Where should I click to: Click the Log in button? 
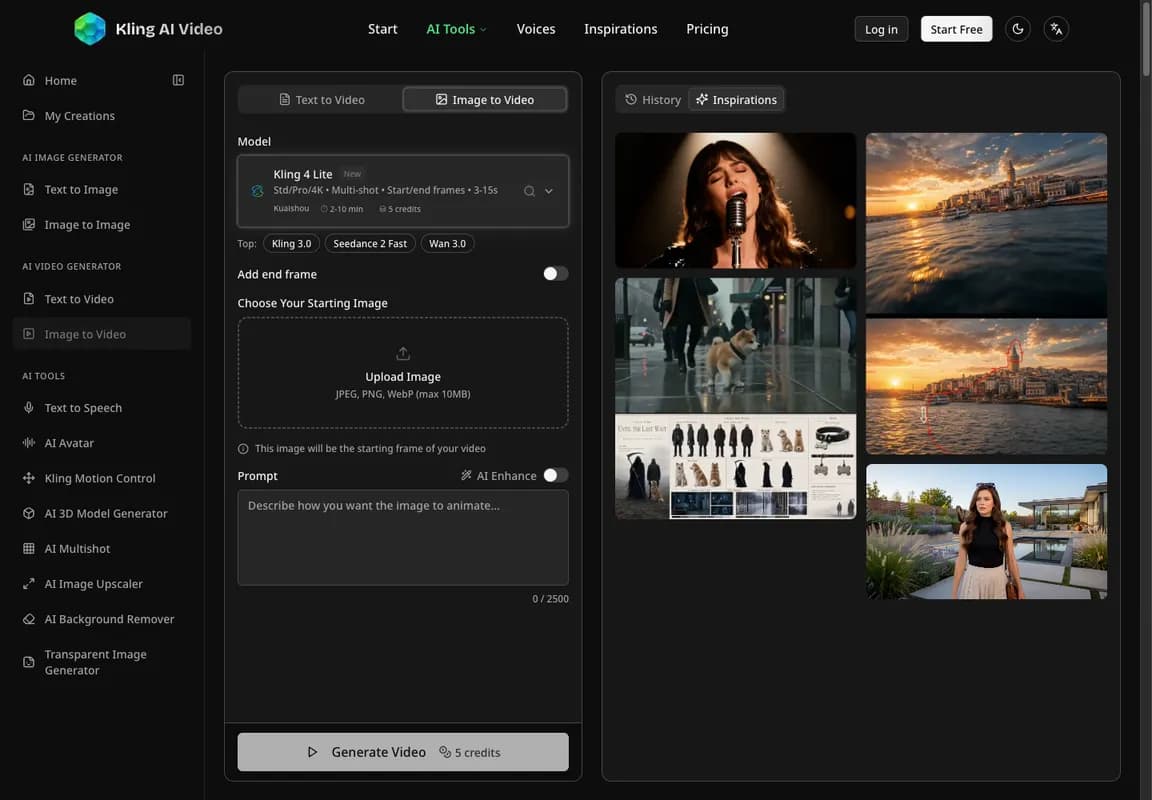(881, 29)
